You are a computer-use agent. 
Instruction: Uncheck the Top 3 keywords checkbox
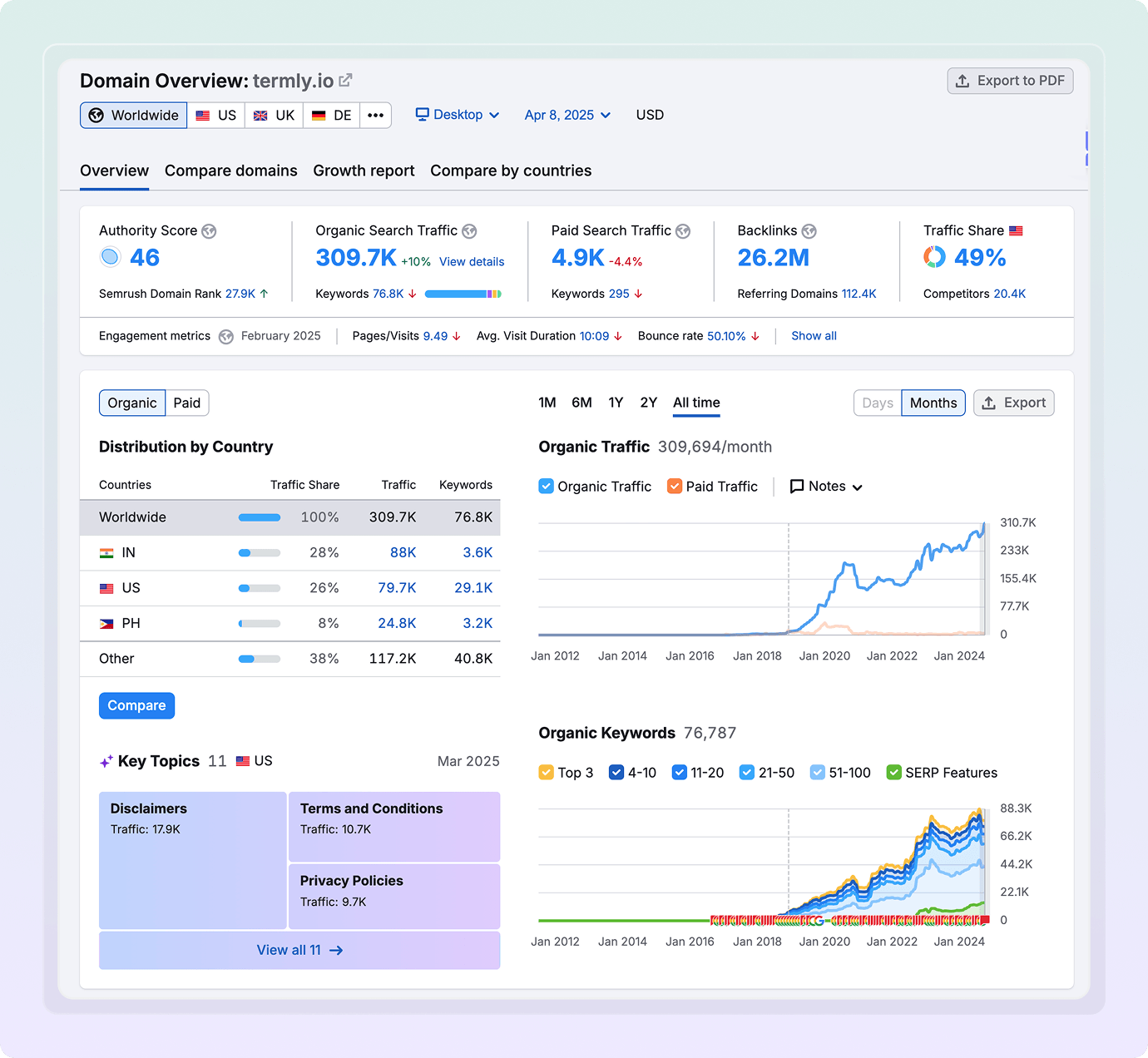tap(546, 773)
